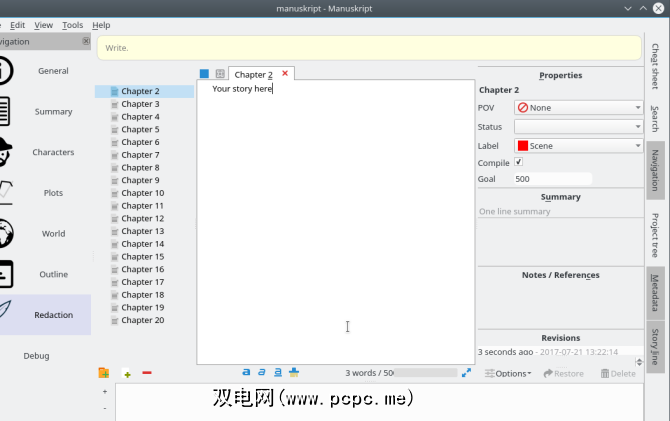Open the Redaction feather icon

pos(5,309)
